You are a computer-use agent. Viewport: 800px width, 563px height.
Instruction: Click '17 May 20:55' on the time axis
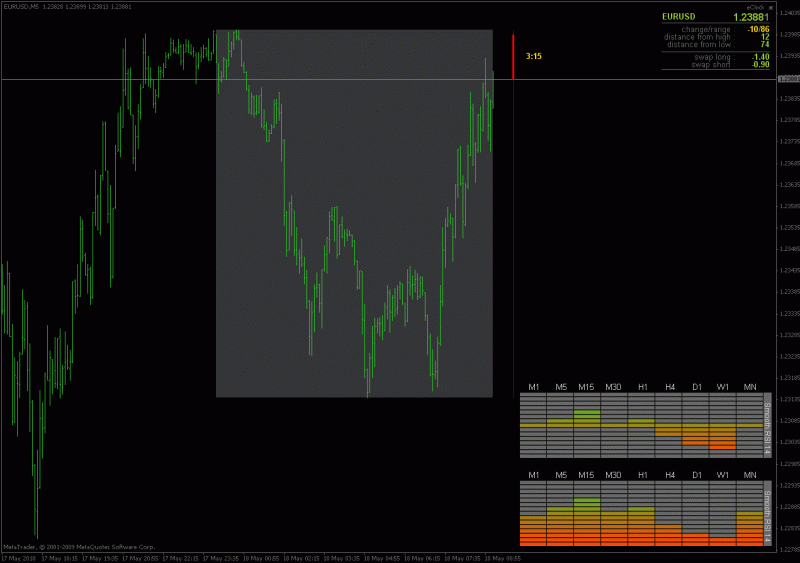[x=140, y=558]
